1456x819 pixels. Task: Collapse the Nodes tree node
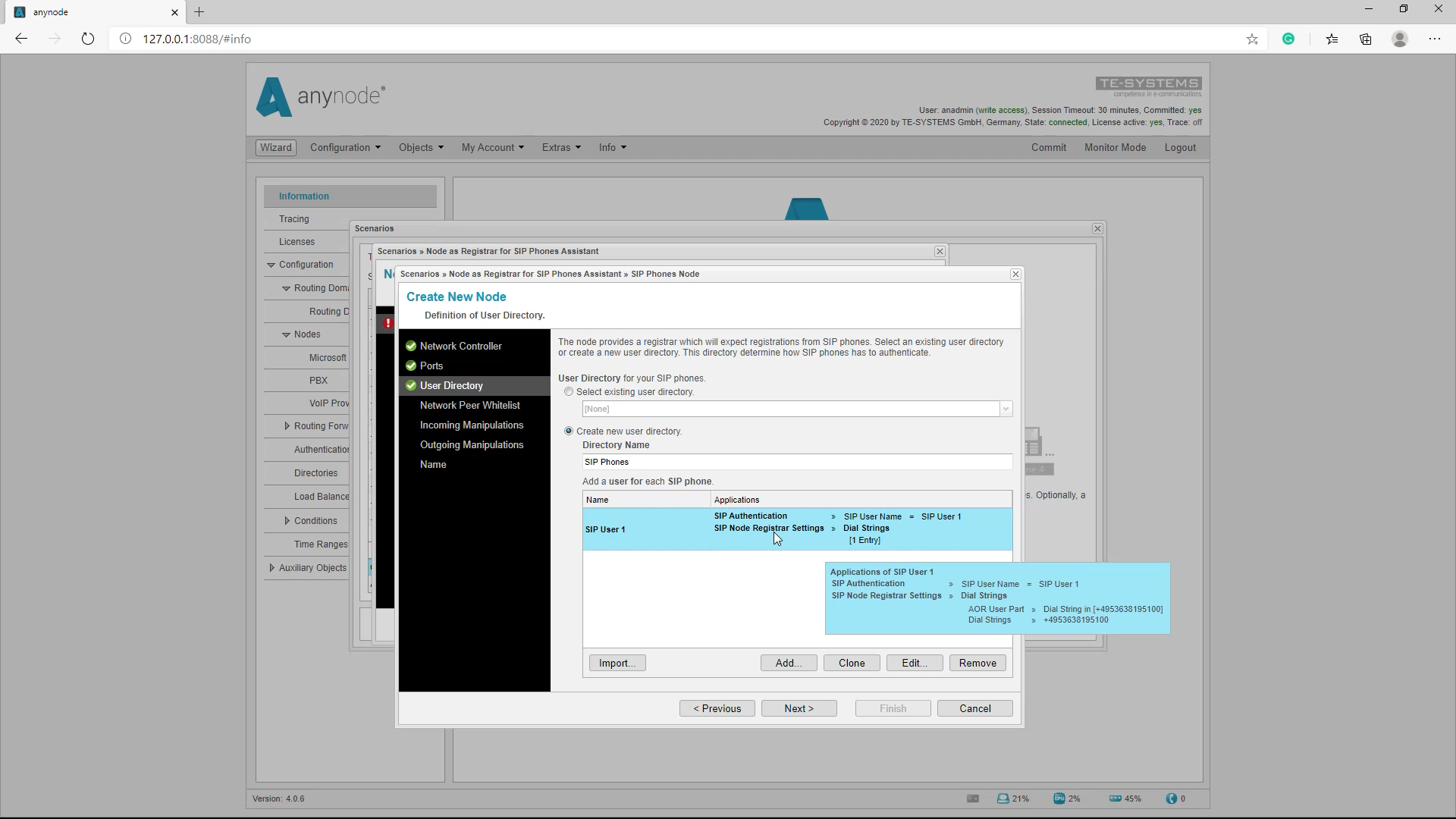click(286, 334)
